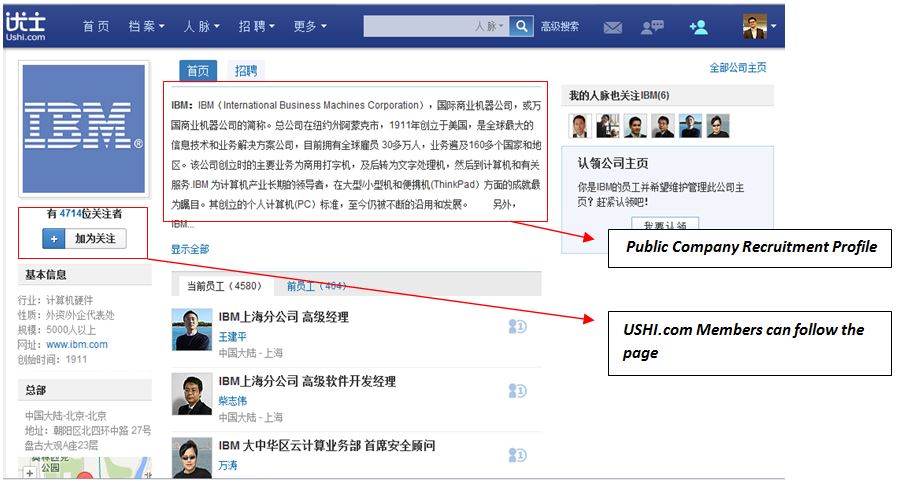Click connection degree icon for 柴志伟
The image size is (902, 494).
click(x=517, y=391)
